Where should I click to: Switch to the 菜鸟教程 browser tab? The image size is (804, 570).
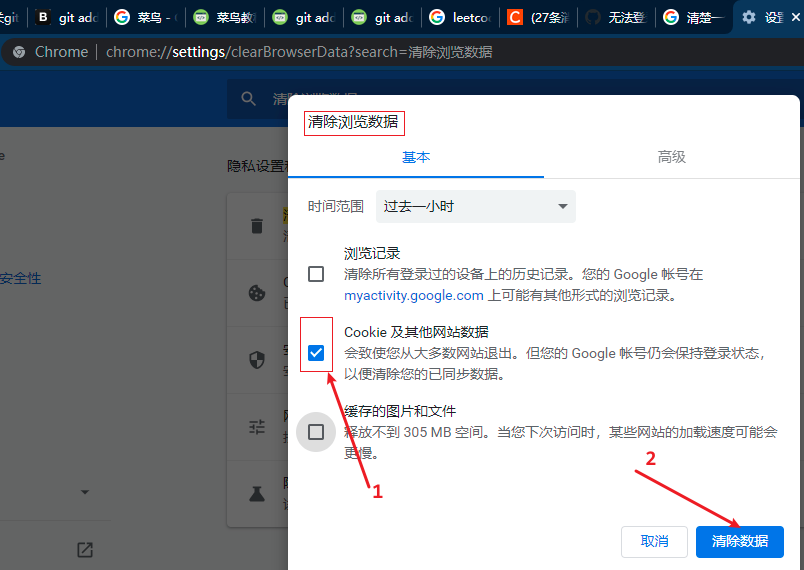point(225,17)
